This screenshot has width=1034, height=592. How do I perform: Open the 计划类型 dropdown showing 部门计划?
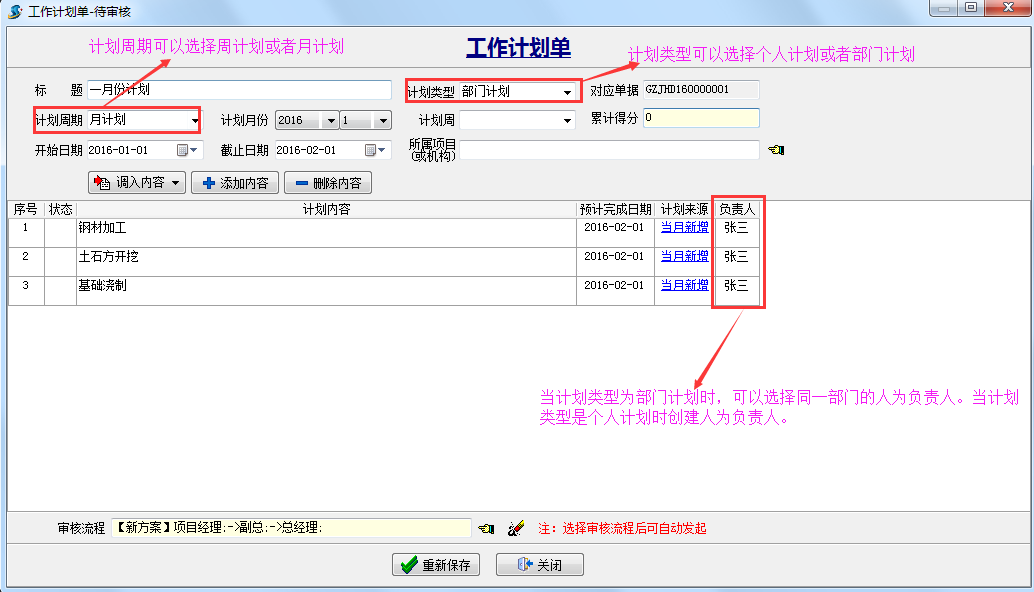(570, 90)
